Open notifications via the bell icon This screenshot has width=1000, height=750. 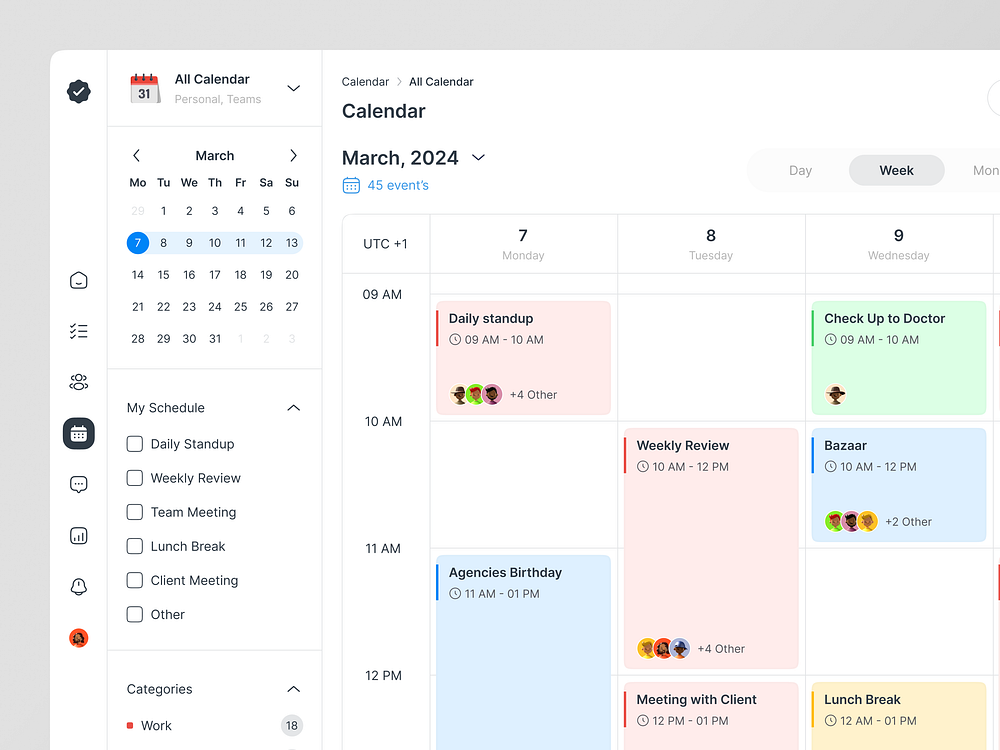[78, 586]
